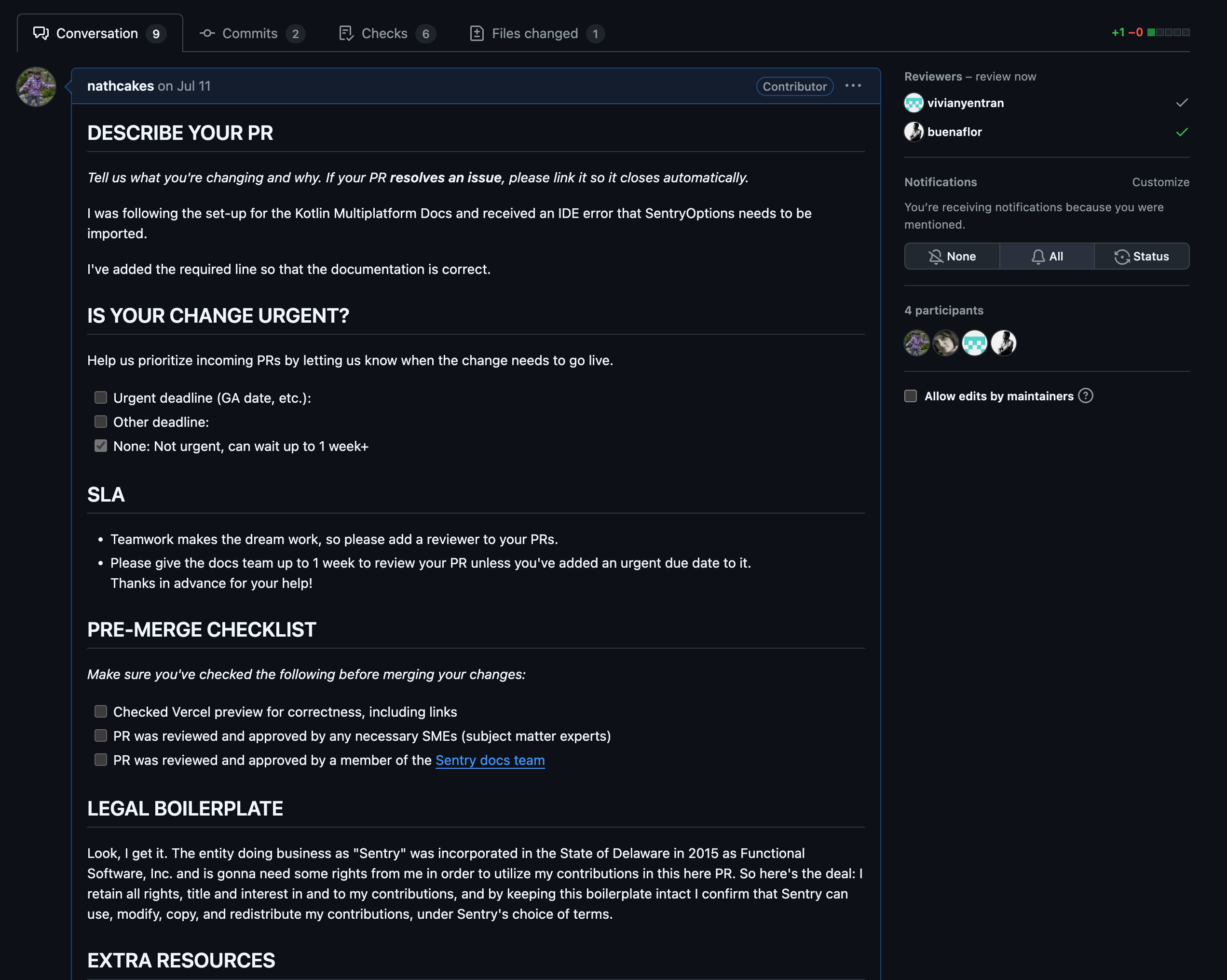Switch to the Commits tab
The image size is (1227, 980).
(251, 34)
